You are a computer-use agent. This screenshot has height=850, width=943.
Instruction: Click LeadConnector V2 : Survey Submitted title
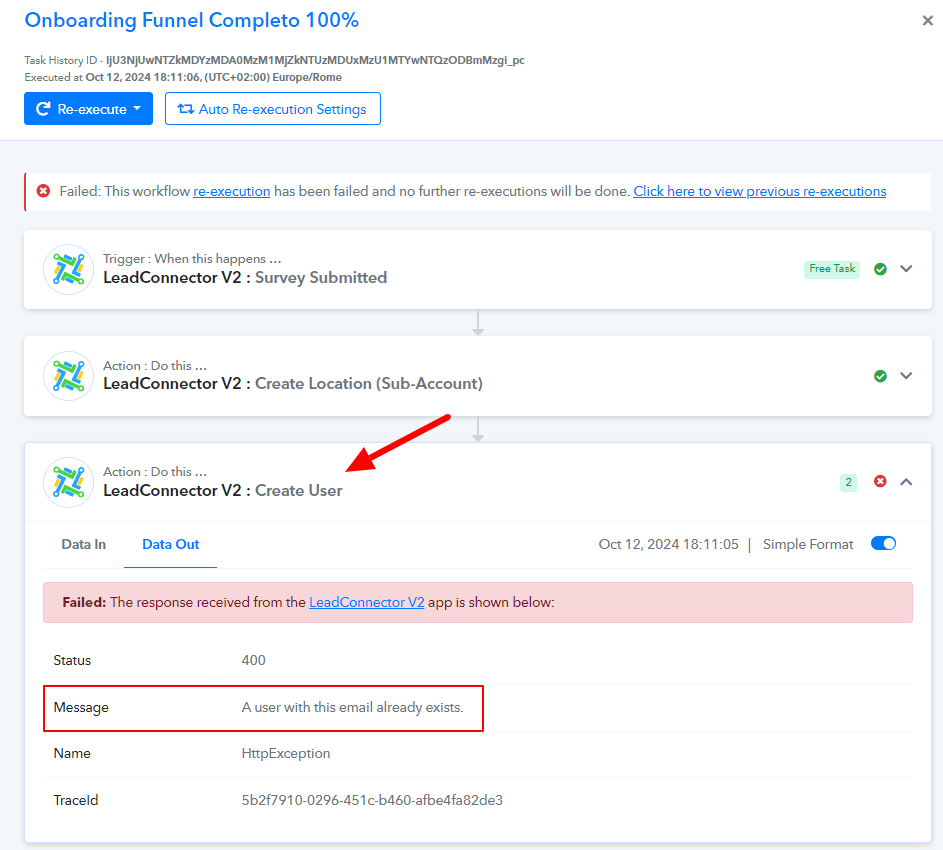coord(245,277)
